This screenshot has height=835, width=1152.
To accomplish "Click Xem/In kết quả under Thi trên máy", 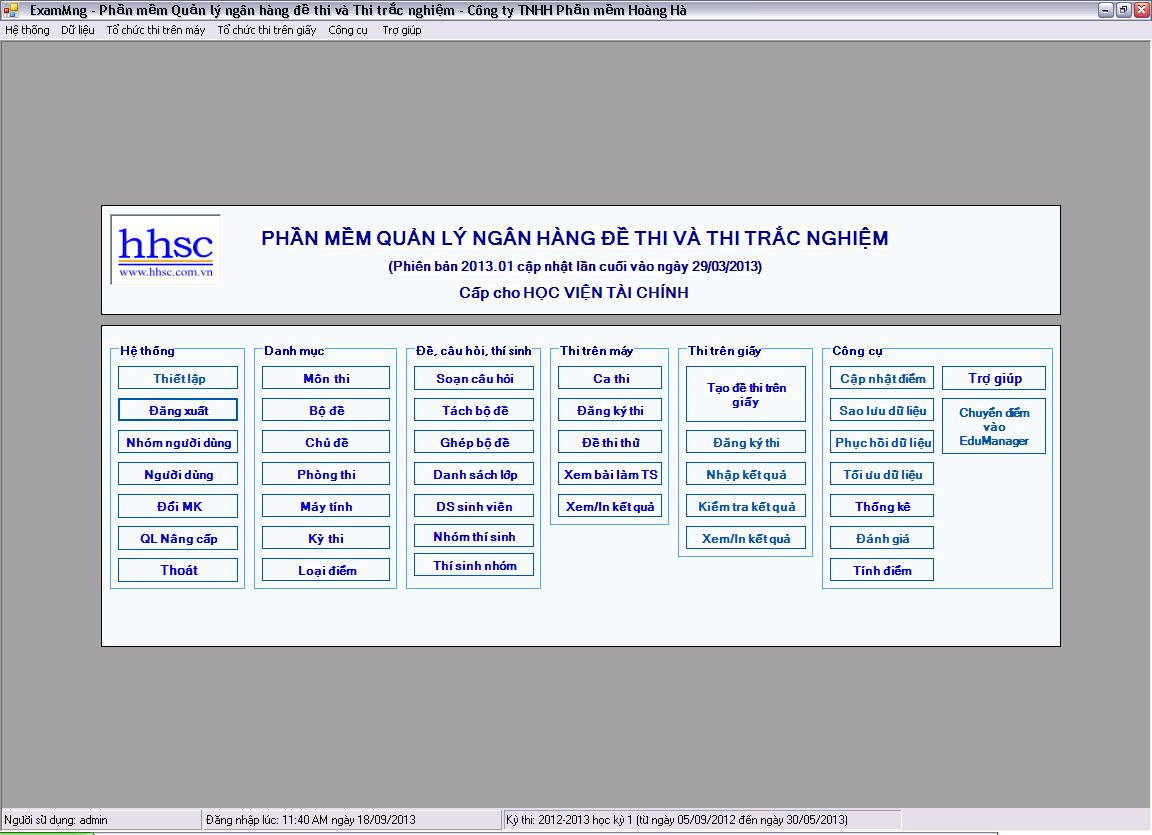I will 610,506.
